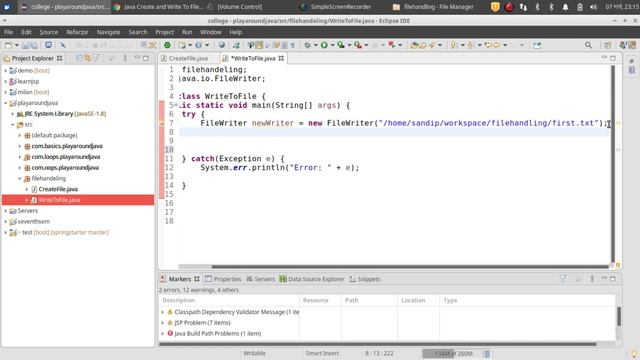
Task: Click the Debug bug icon
Action: pos(308,45)
